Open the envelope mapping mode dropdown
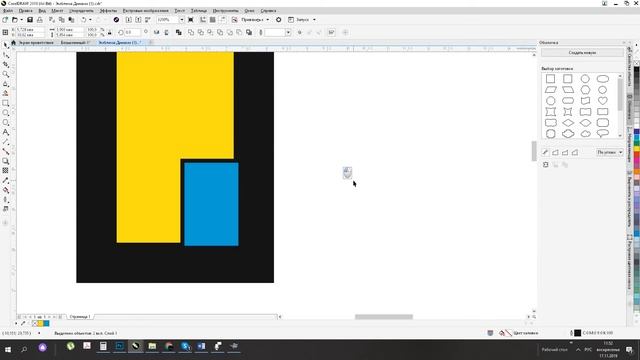The height and width of the screenshot is (360, 640). (x=609, y=152)
